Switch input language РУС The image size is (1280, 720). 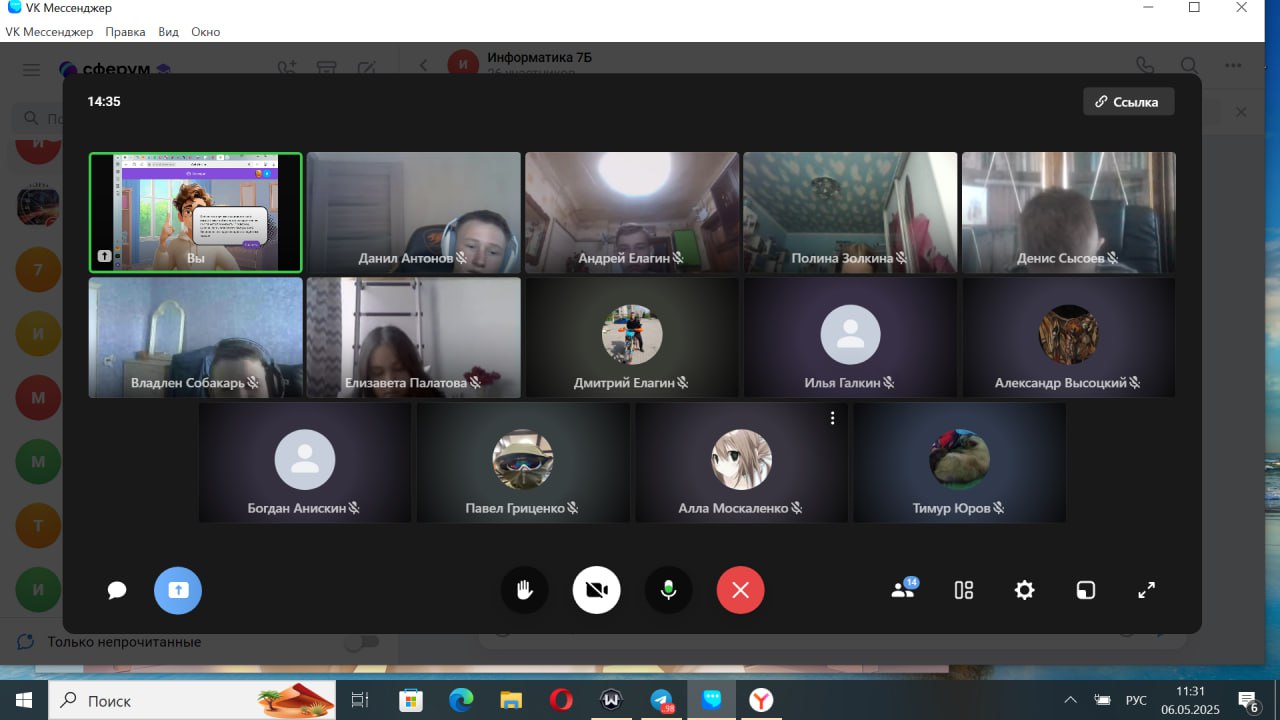(1136, 700)
